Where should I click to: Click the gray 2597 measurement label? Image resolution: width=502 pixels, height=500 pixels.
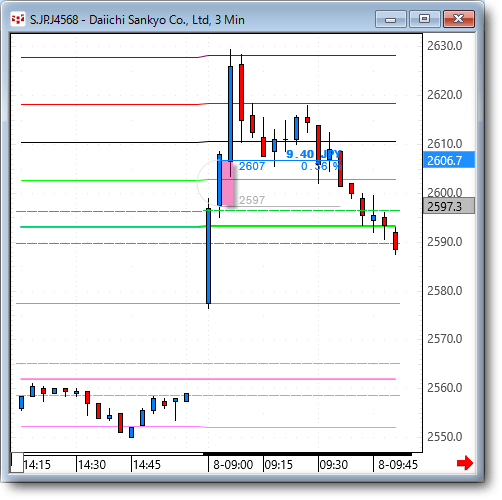tap(252, 200)
